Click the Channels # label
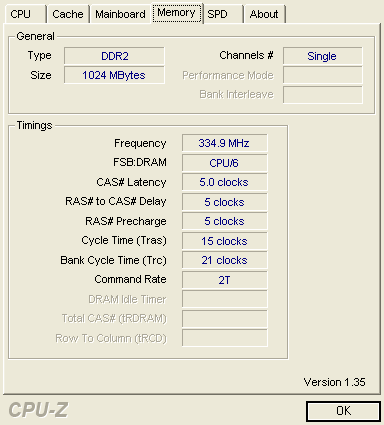 pos(246,55)
